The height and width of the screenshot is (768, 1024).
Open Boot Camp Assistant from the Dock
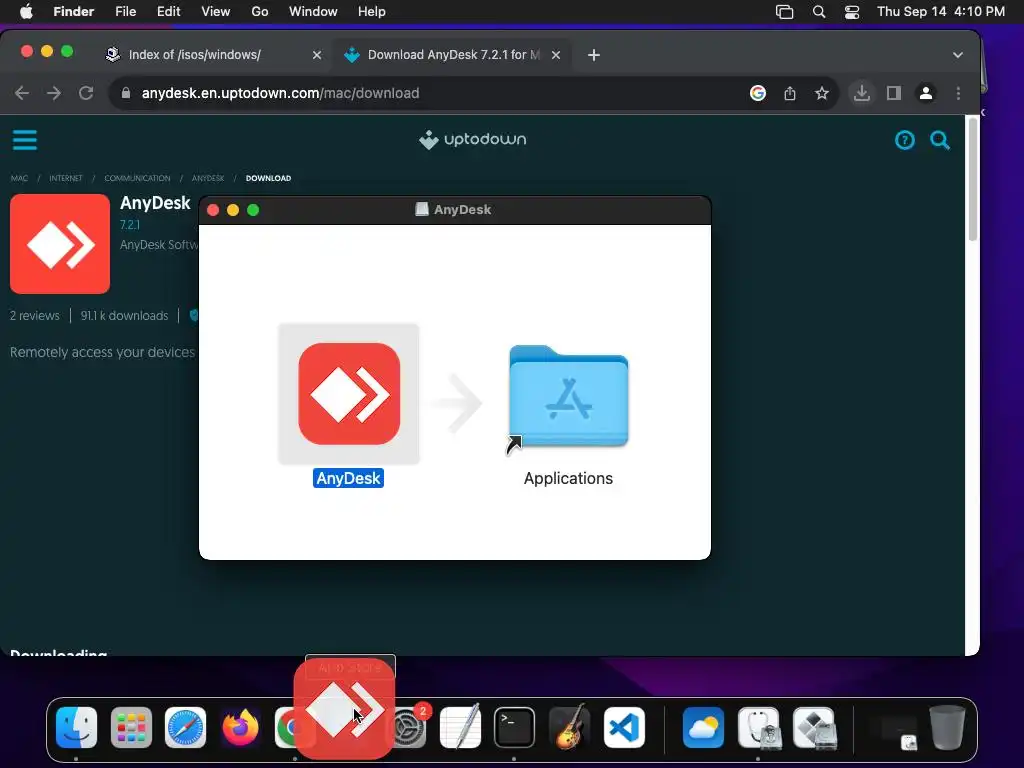tap(814, 728)
